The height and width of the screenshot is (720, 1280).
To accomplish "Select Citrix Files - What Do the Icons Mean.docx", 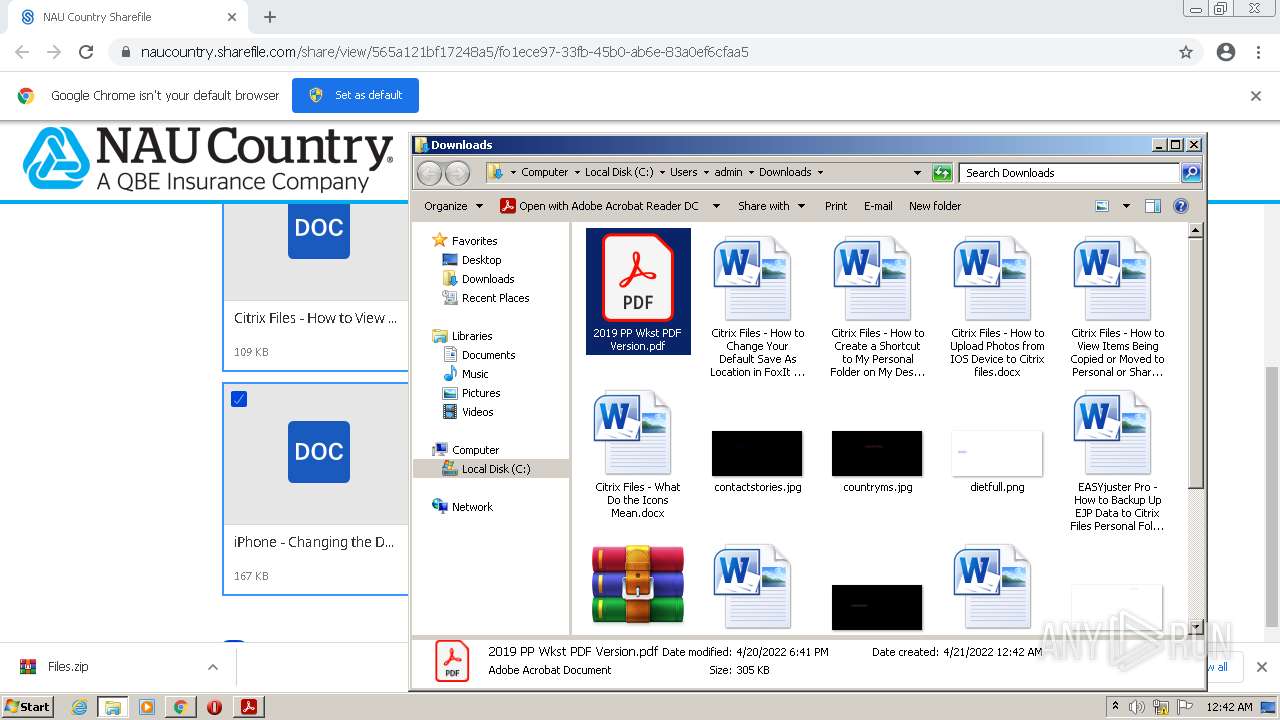I will [637, 455].
